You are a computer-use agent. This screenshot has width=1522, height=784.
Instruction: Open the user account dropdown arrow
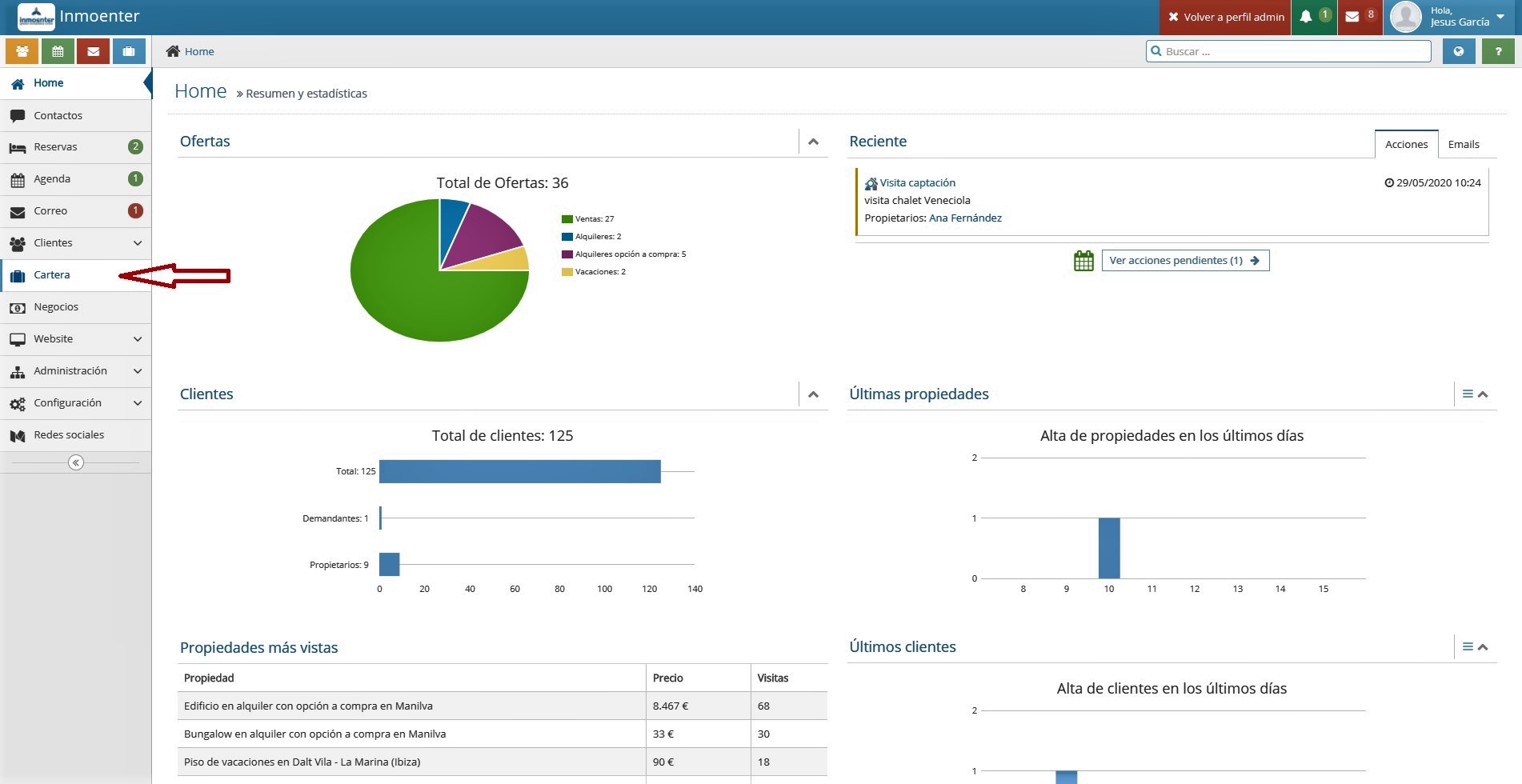pyautogui.click(x=1500, y=17)
